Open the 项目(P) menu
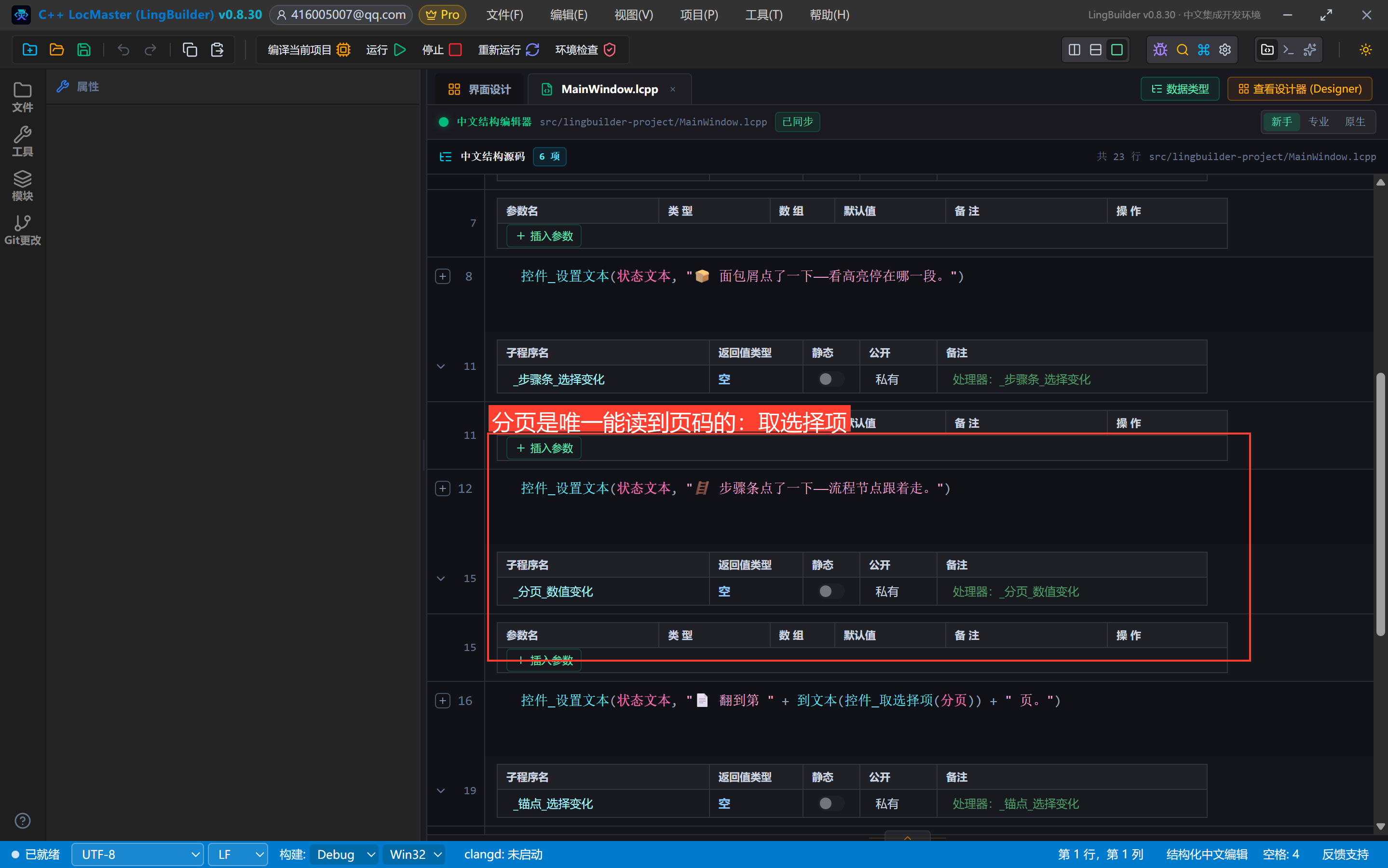The height and width of the screenshot is (868, 1388). [x=699, y=15]
